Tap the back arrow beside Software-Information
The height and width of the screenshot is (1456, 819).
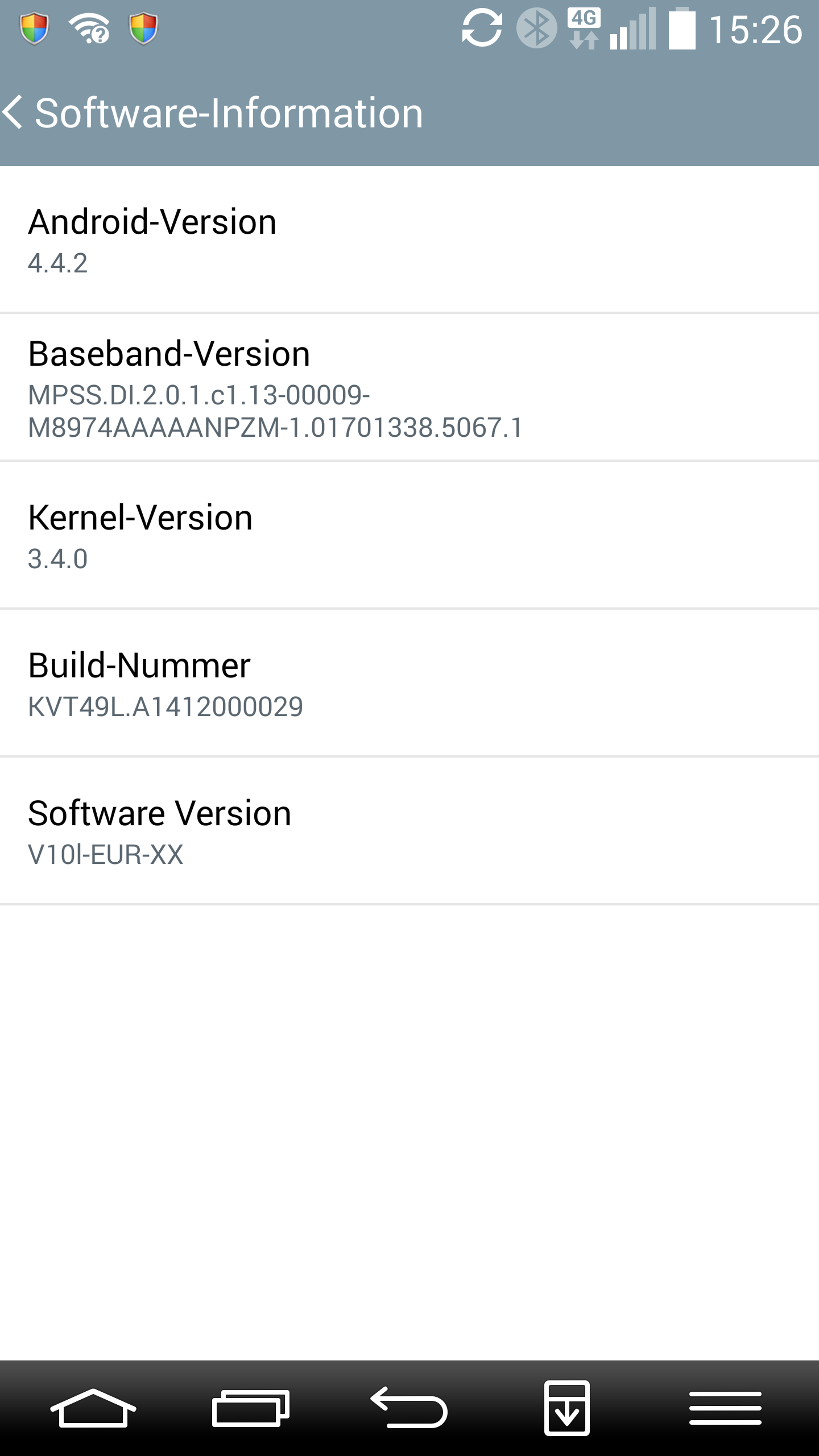[x=13, y=112]
